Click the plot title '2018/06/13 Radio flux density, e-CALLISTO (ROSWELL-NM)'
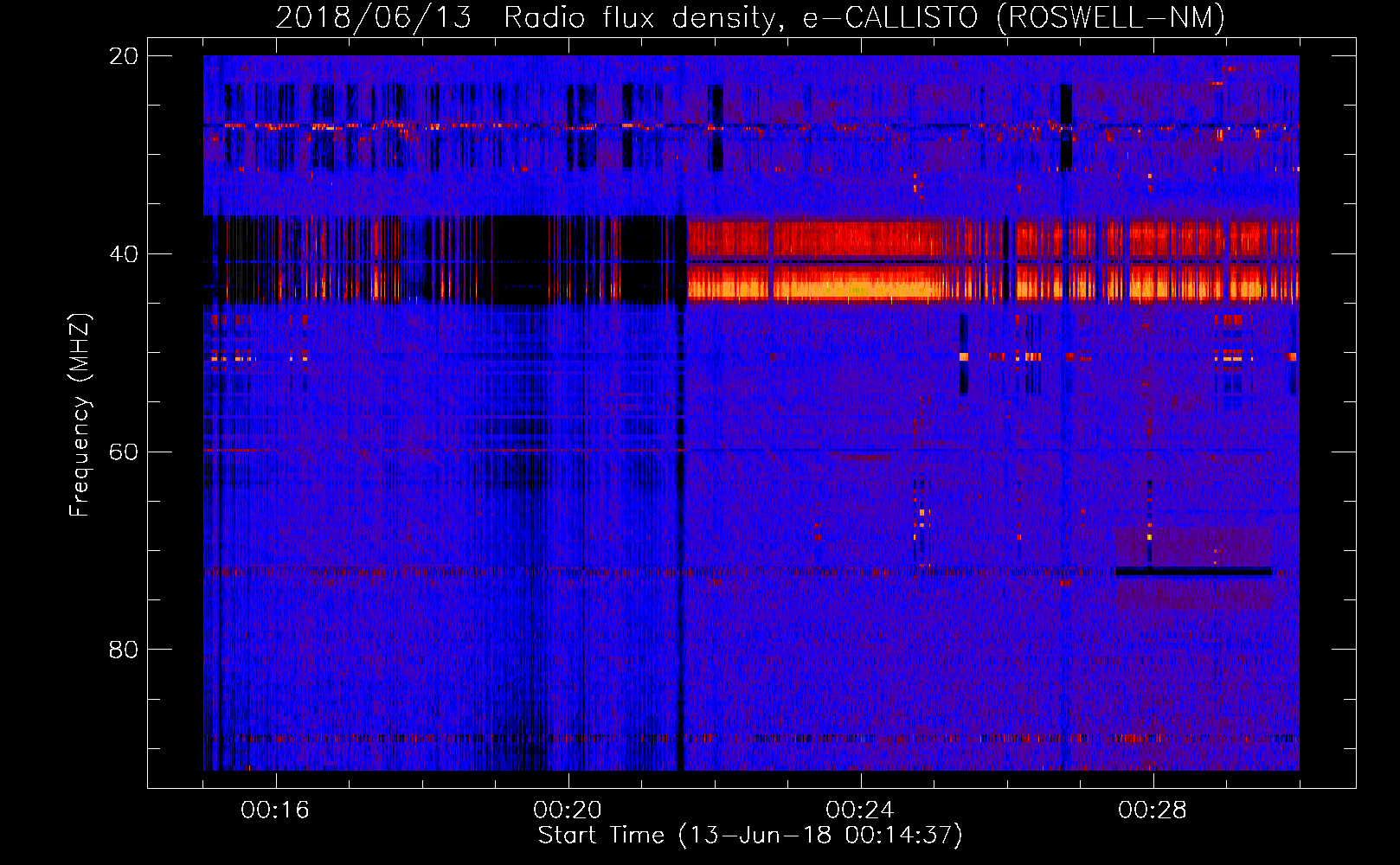The width and height of the screenshot is (1400, 865). (750, 17)
